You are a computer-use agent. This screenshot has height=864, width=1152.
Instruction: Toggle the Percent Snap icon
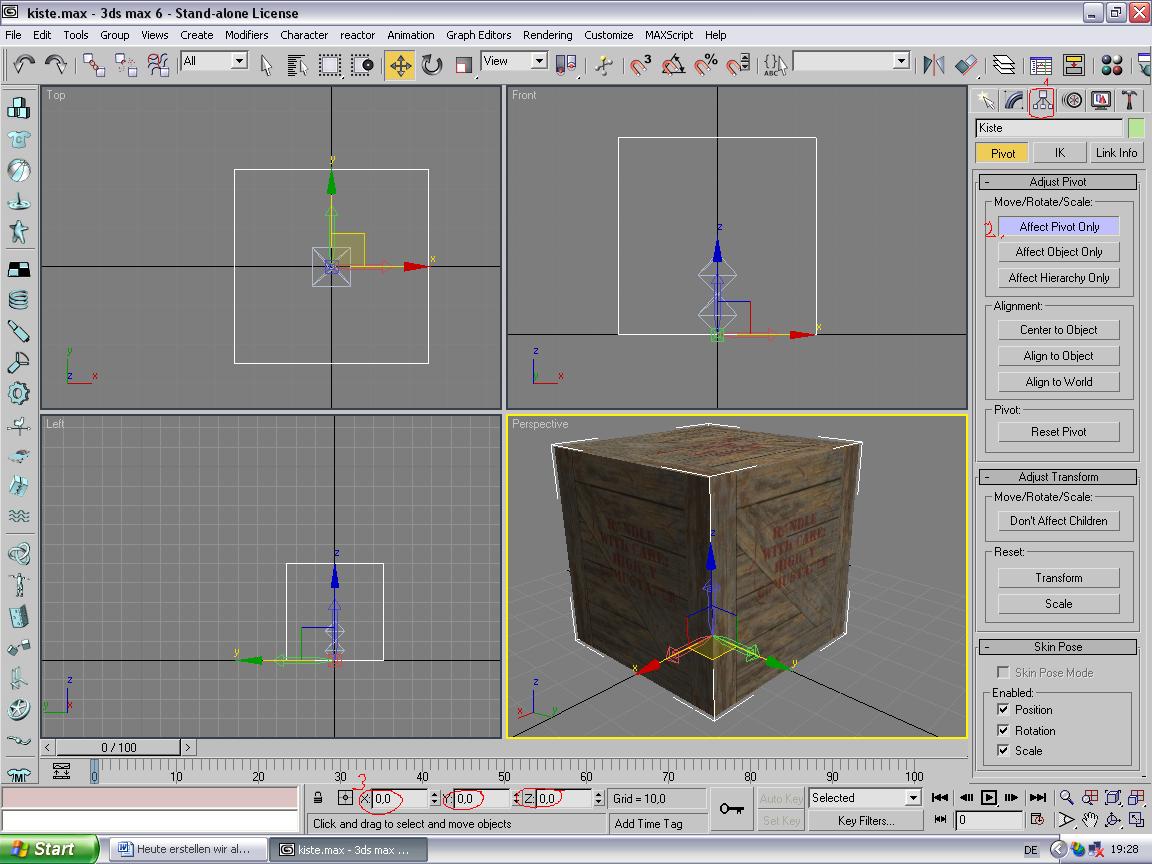(705, 65)
